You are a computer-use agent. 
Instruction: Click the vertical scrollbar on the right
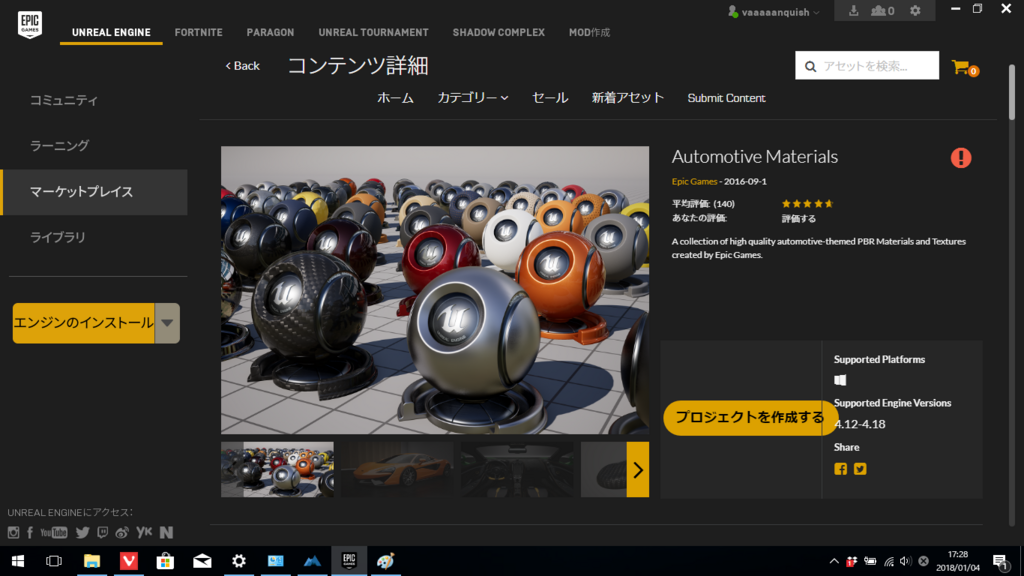1012,91
